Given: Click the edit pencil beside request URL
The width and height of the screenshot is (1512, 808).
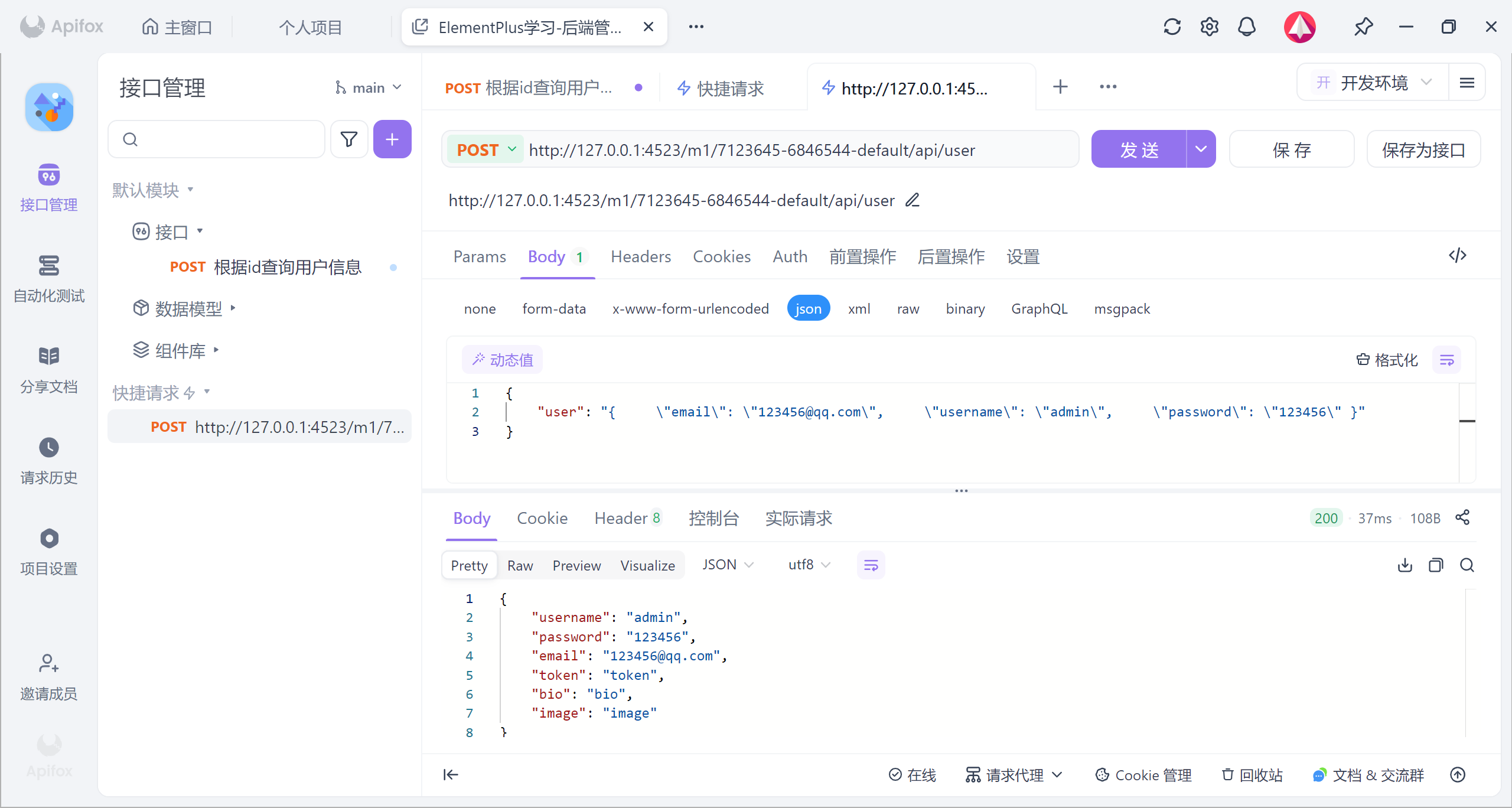Looking at the screenshot, I should [913, 200].
